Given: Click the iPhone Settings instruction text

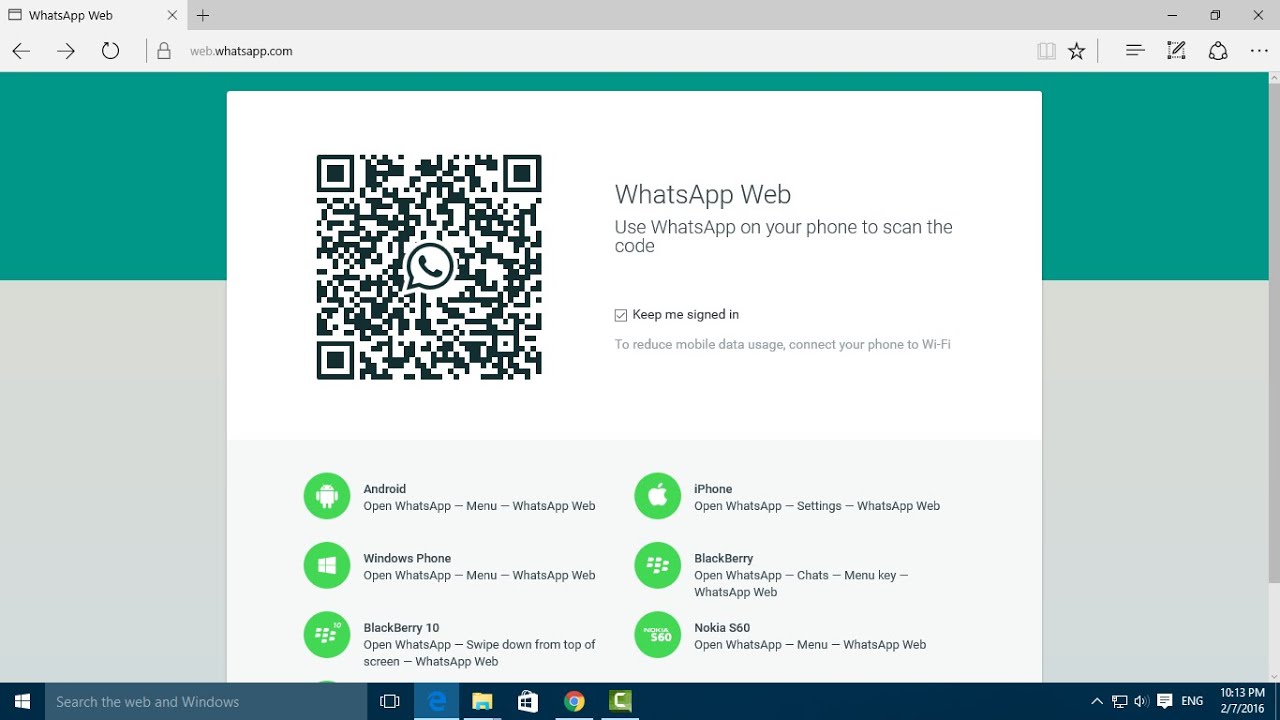Looking at the screenshot, I should point(817,506).
